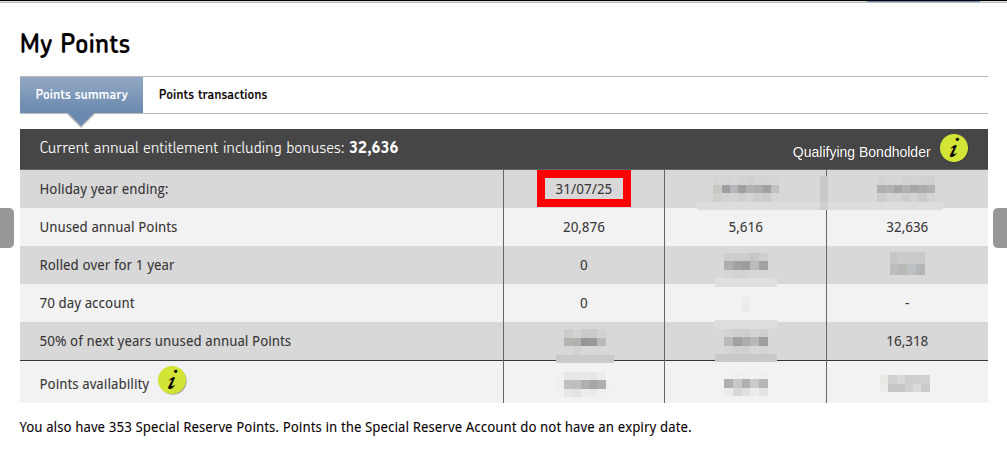This screenshot has width=1007, height=454.
Task: Click 70 day account row label
Action: (x=87, y=303)
